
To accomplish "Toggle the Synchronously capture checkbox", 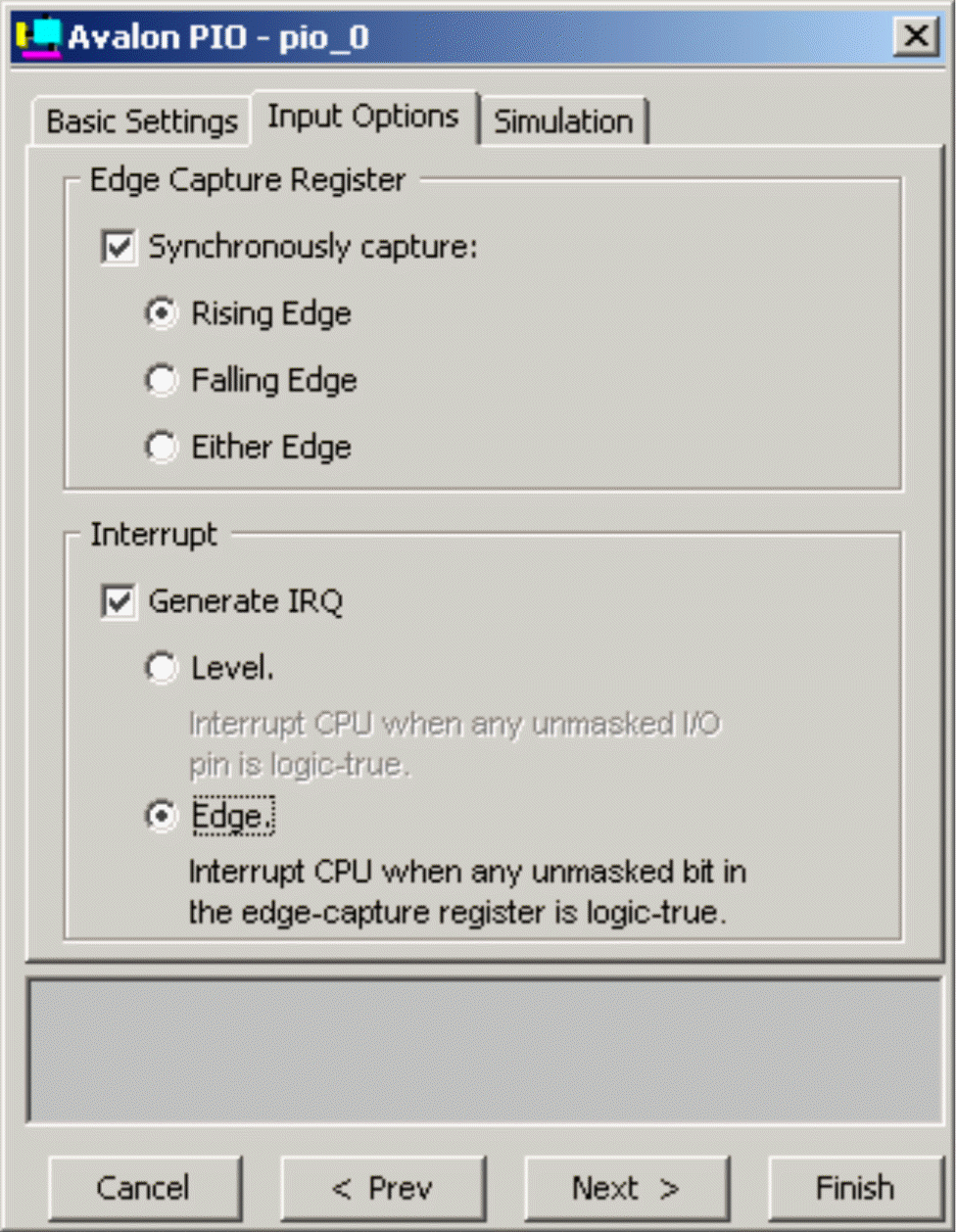I will tap(119, 247).
